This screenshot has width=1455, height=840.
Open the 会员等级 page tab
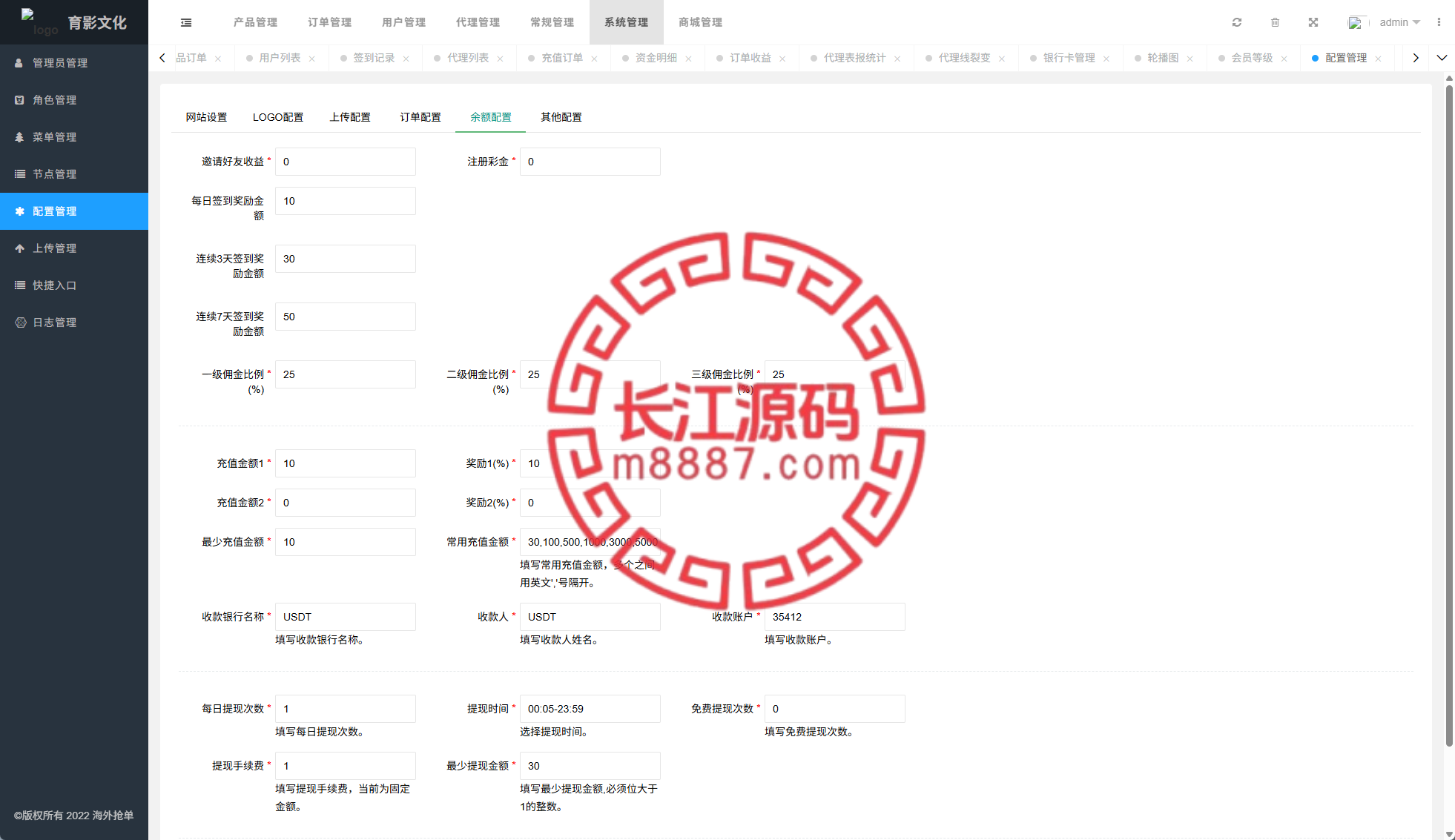point(1252,58)
